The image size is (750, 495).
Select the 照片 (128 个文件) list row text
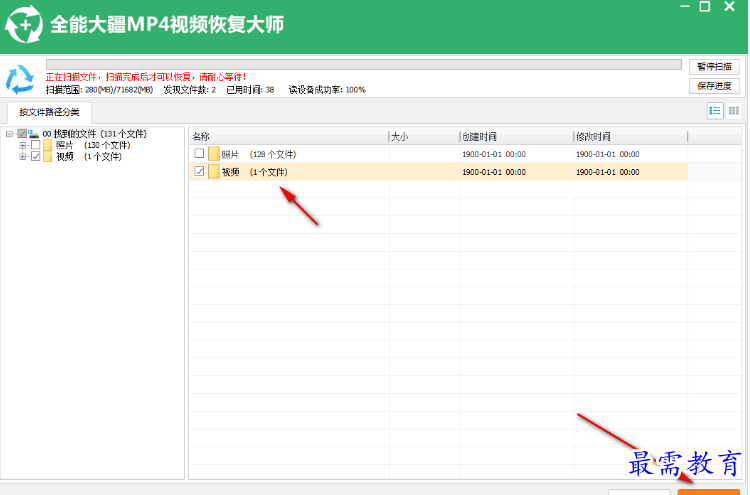[x=259, y=154]
